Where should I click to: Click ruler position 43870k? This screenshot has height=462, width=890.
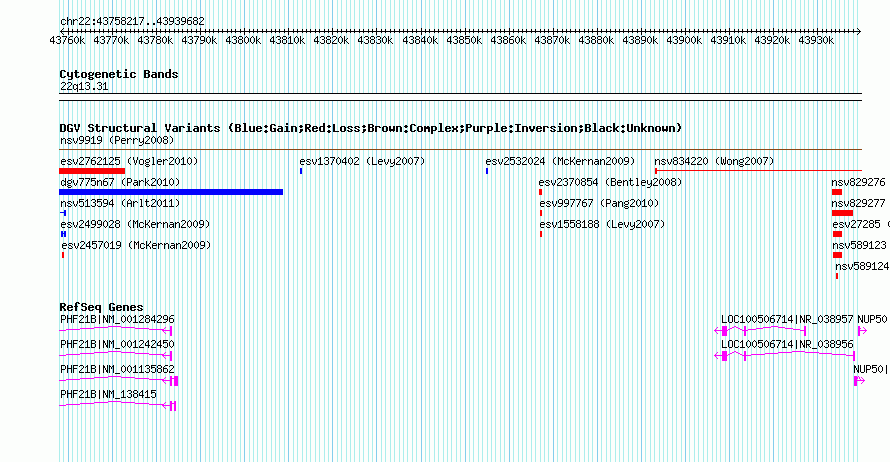pos(552,40)
